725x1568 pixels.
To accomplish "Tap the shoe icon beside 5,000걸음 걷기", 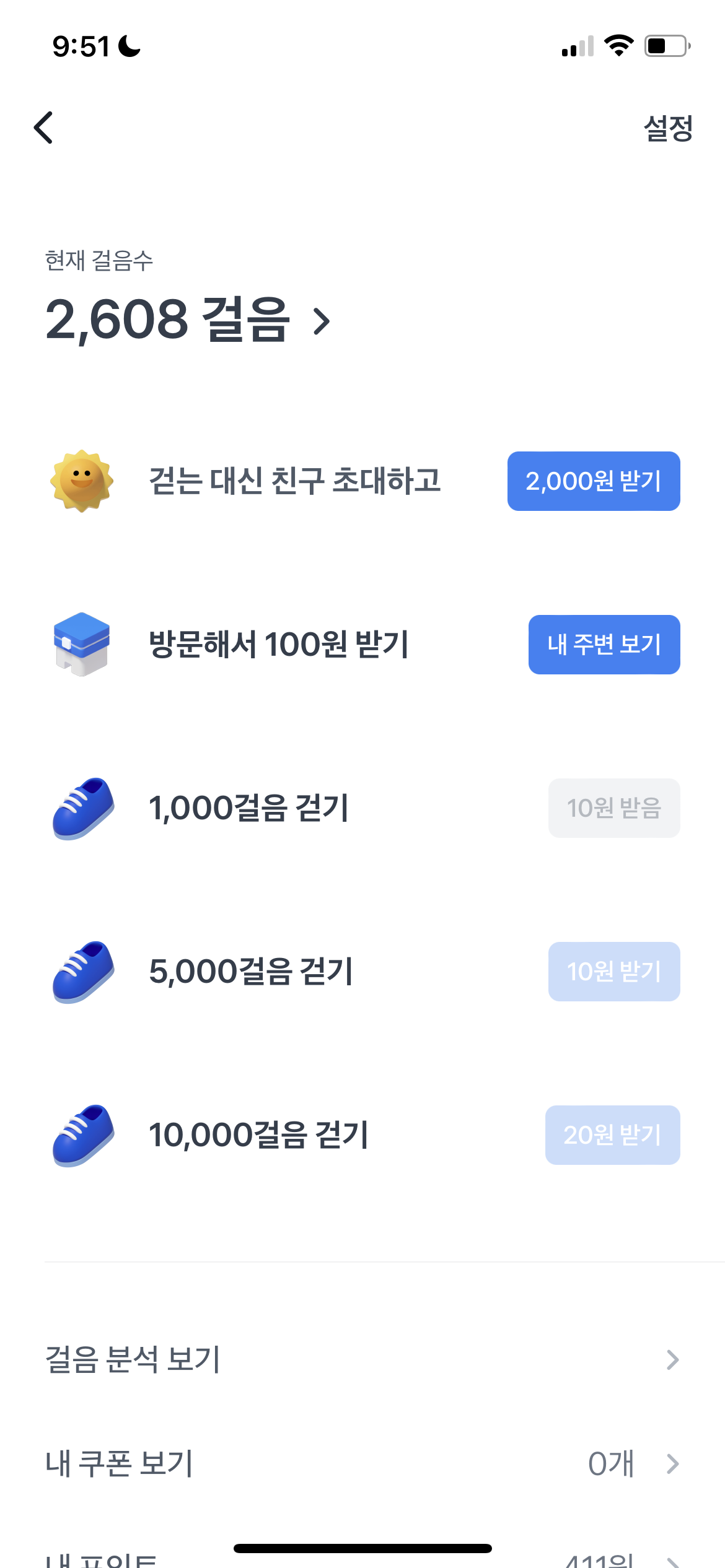I will point(83,972).
